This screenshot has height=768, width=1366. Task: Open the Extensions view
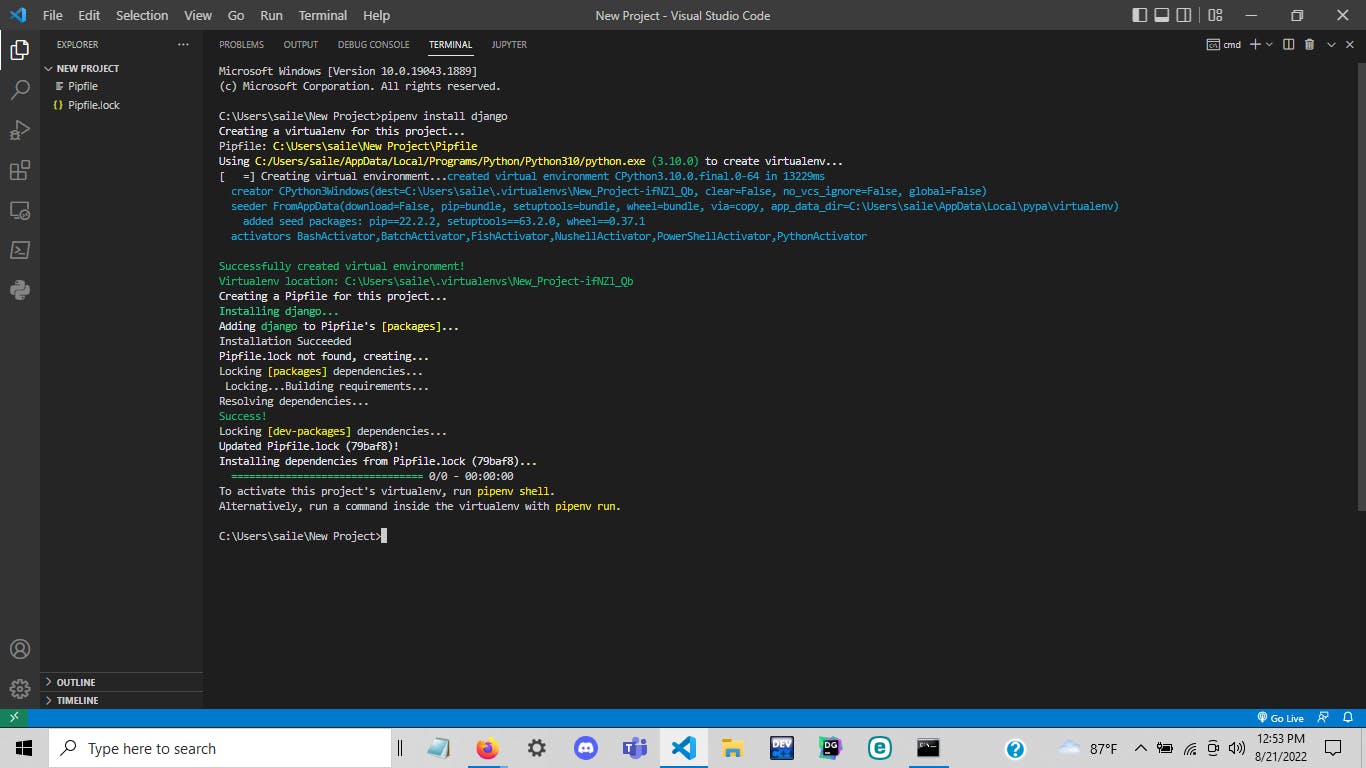tap(19, 170)
